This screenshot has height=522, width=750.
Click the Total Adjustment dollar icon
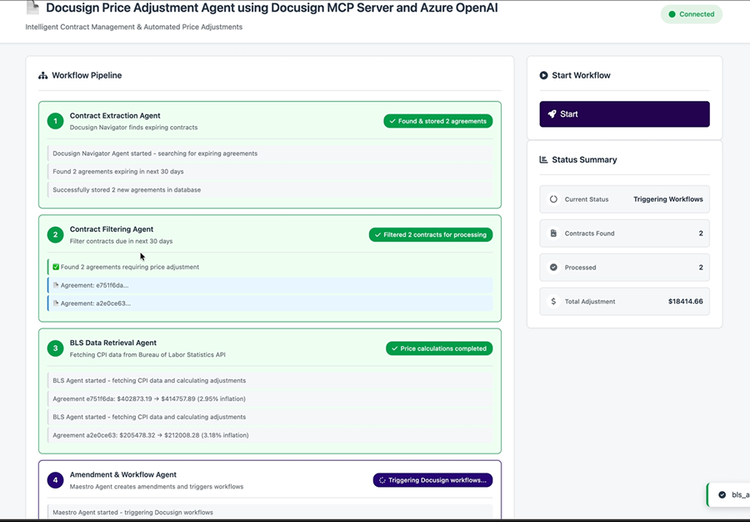click(x=553, y=301)
